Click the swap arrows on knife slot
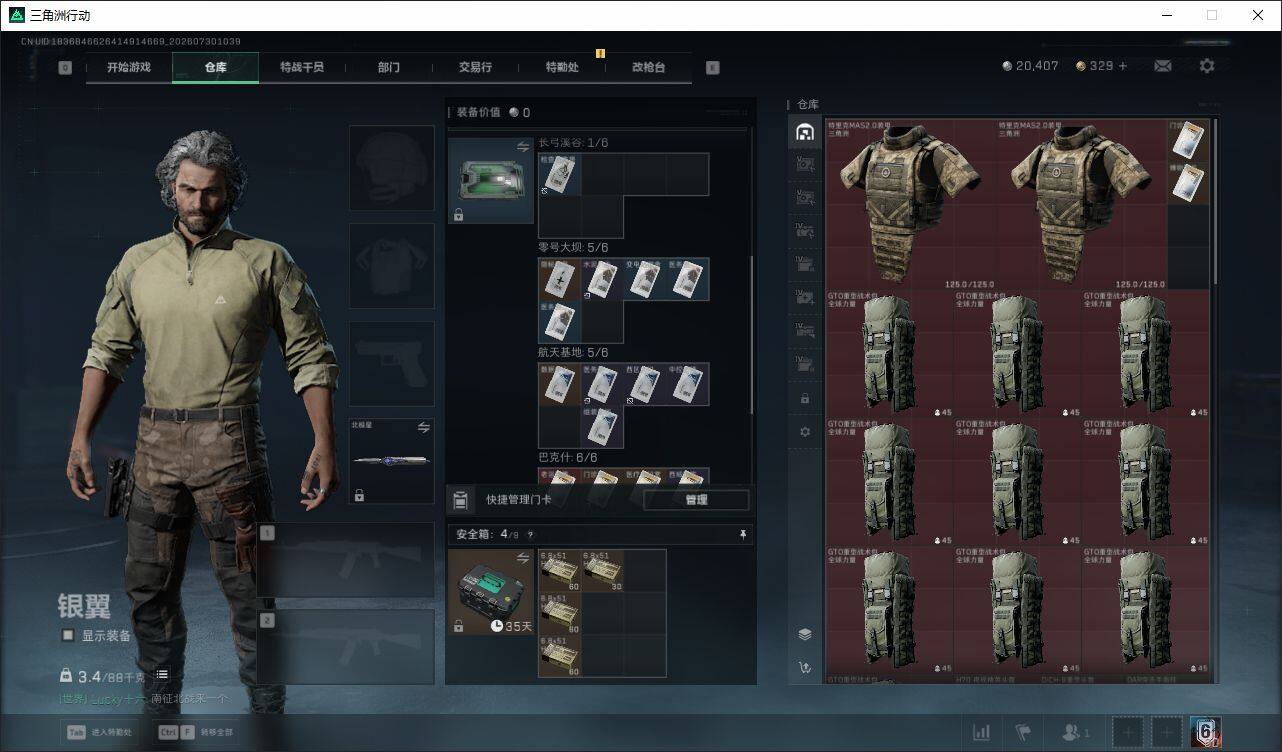Screen dimensions: 1282x752 tap(423, 428)
